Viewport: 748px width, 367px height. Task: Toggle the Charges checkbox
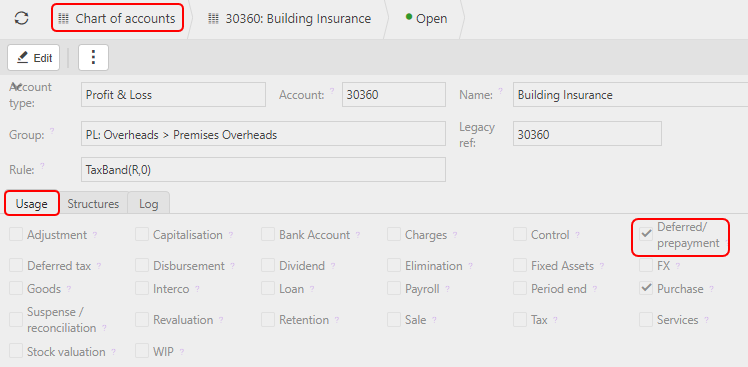394,234
